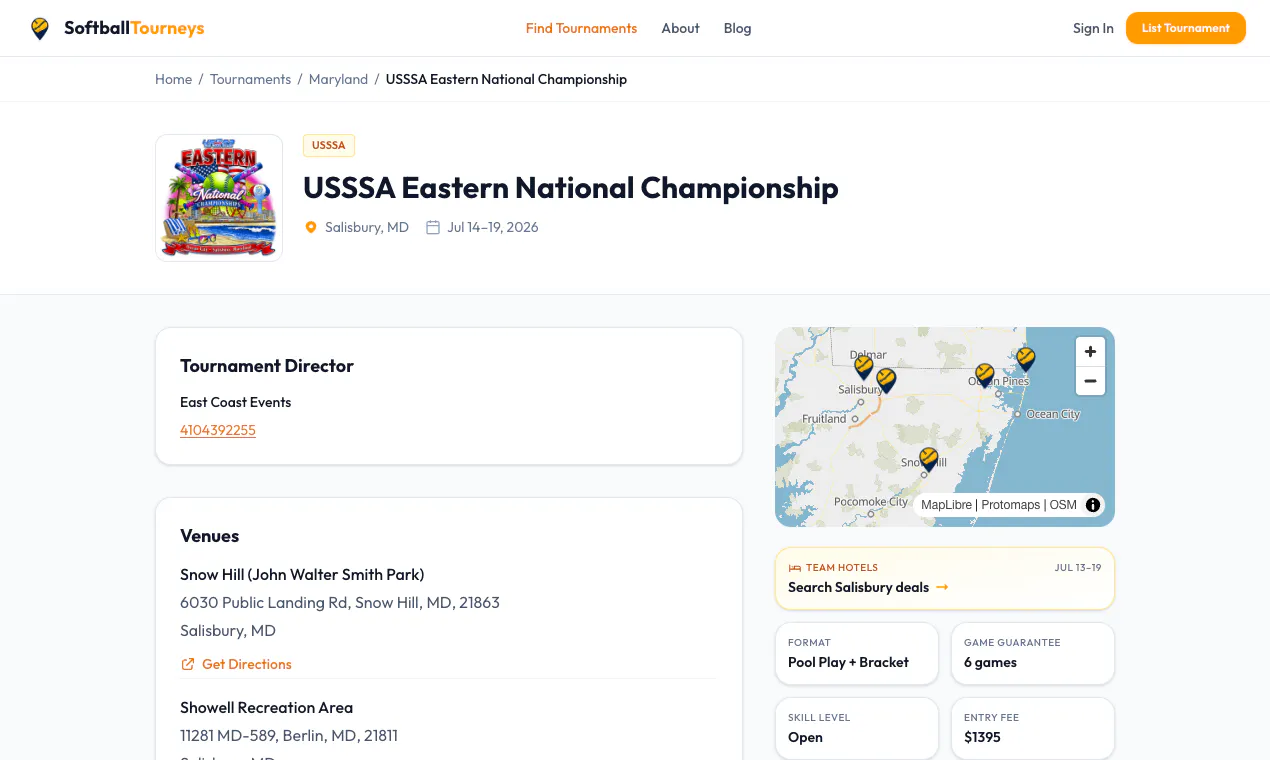The width and height of the screenshot is (1270, 760).
Task: Click the USSSA Eastern National Championship breadcrumb
Action: (506, 79)
